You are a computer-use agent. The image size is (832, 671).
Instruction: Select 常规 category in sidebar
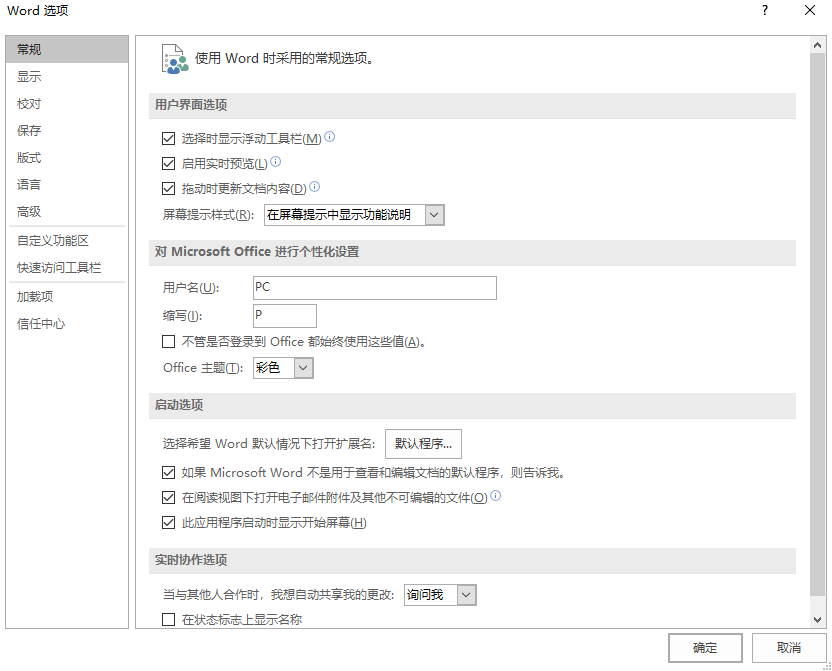coord(67,49)
